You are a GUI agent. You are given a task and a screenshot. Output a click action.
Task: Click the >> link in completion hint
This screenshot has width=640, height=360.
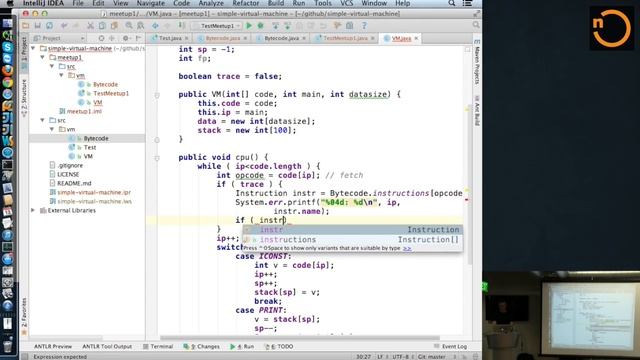(x=407, y=248)
